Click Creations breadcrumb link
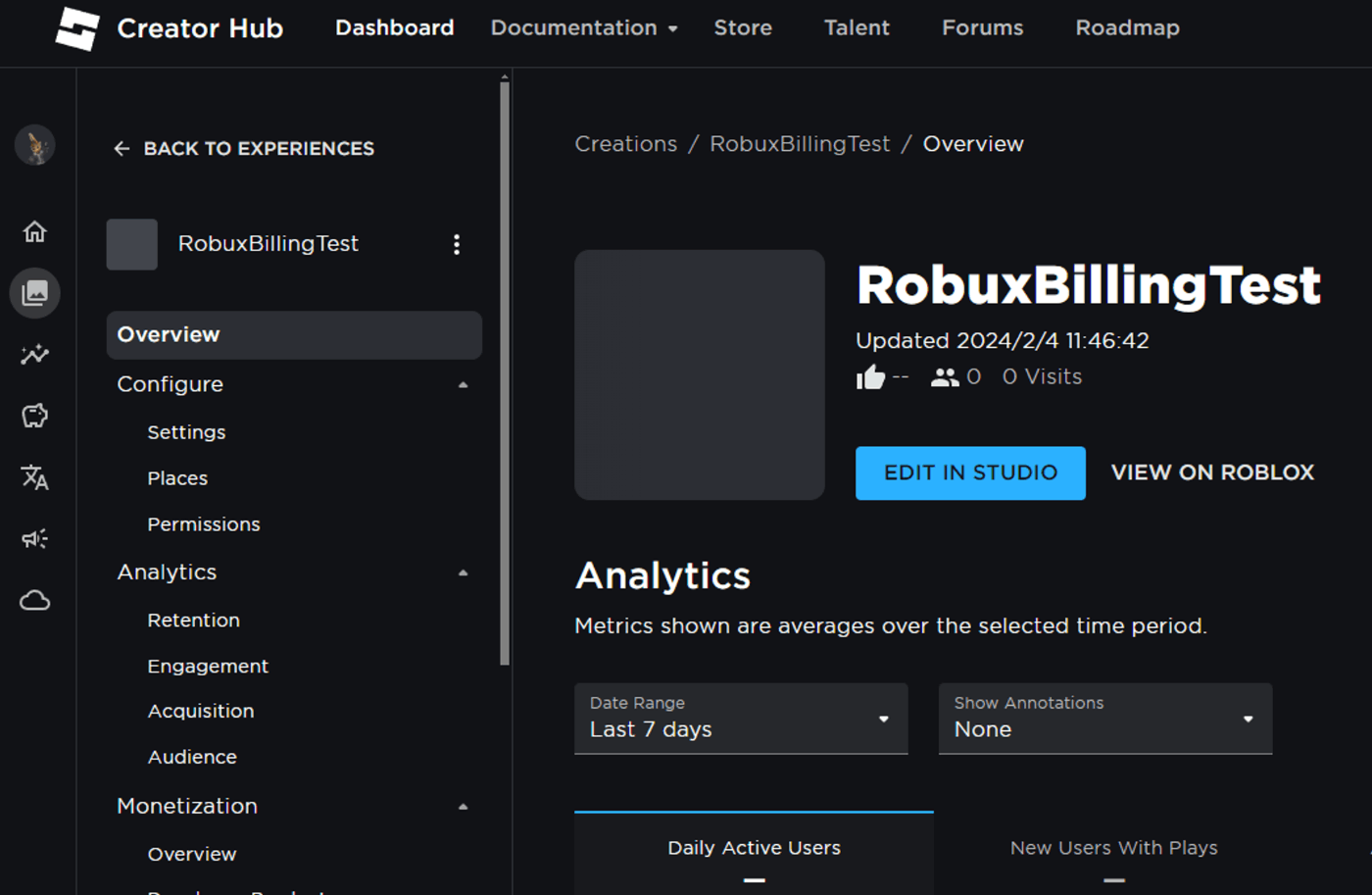This screenshot has height=895, width=1372. [x=626, y=144]
